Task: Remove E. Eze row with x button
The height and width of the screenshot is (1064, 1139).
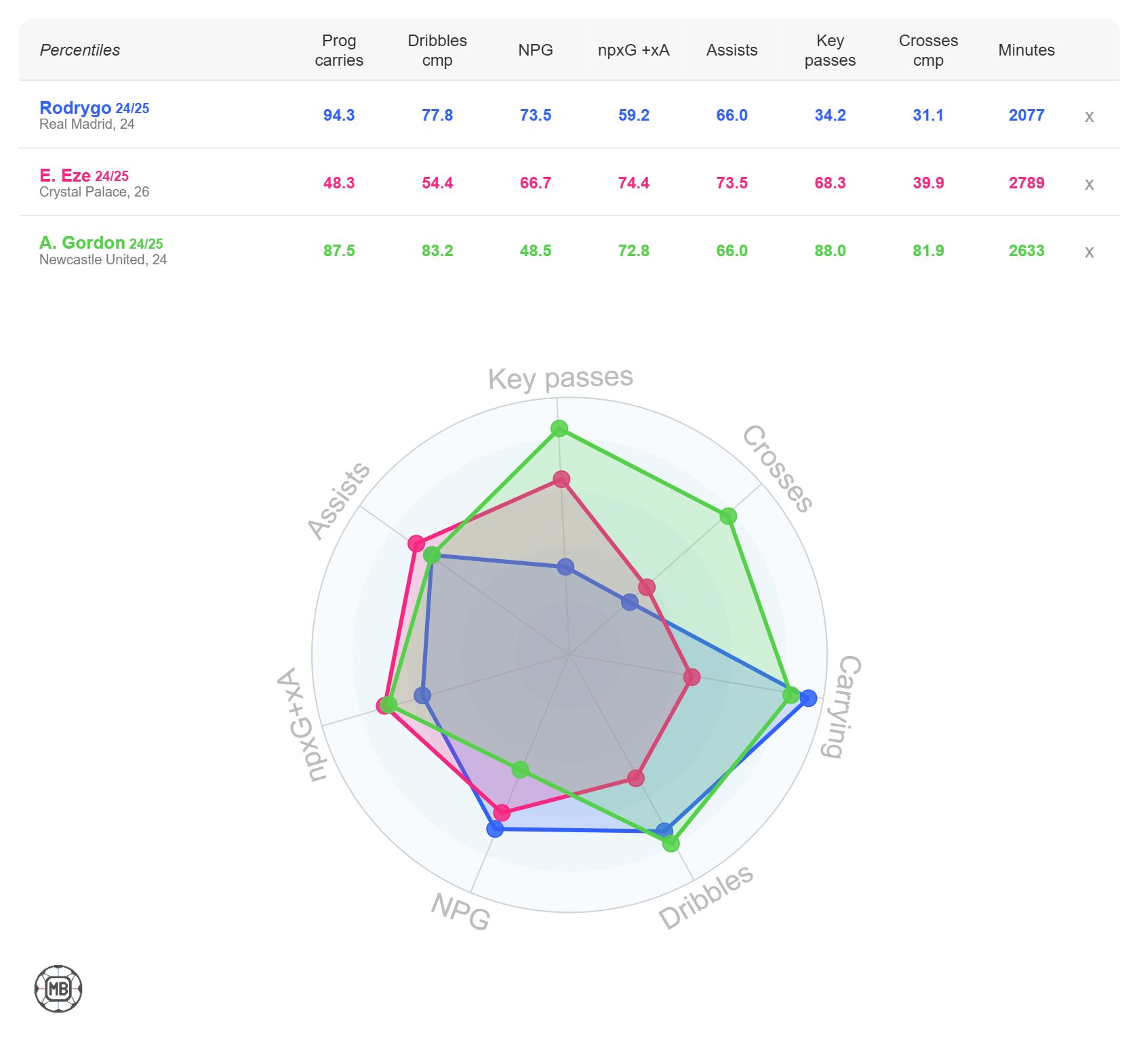Action: 1089,184
